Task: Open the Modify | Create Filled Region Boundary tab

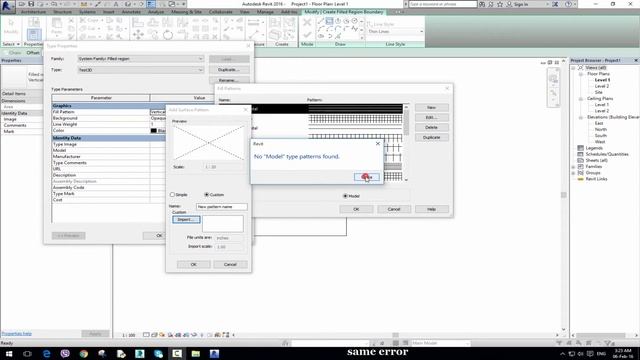Action: 344,12
